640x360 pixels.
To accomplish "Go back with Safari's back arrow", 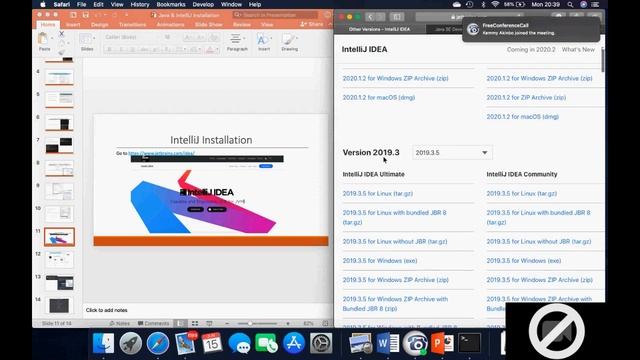I will click(x=370, y=17).
